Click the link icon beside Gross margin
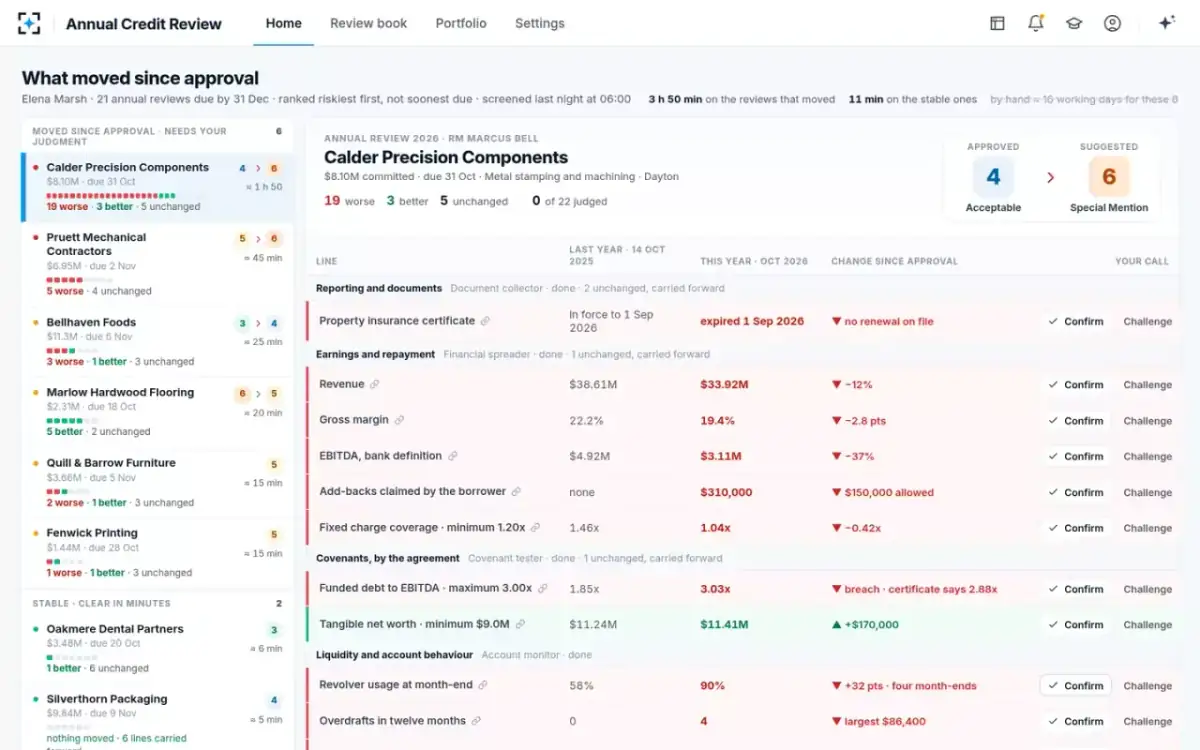Viewport: 1200px width, 750px height. [x=399, y=420]
